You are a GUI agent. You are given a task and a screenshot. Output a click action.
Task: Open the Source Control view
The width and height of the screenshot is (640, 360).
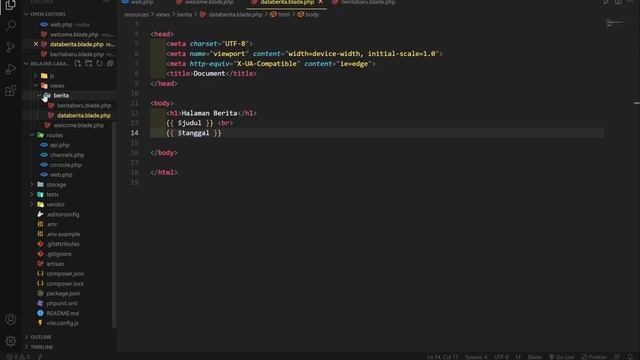tap(11, 47)
